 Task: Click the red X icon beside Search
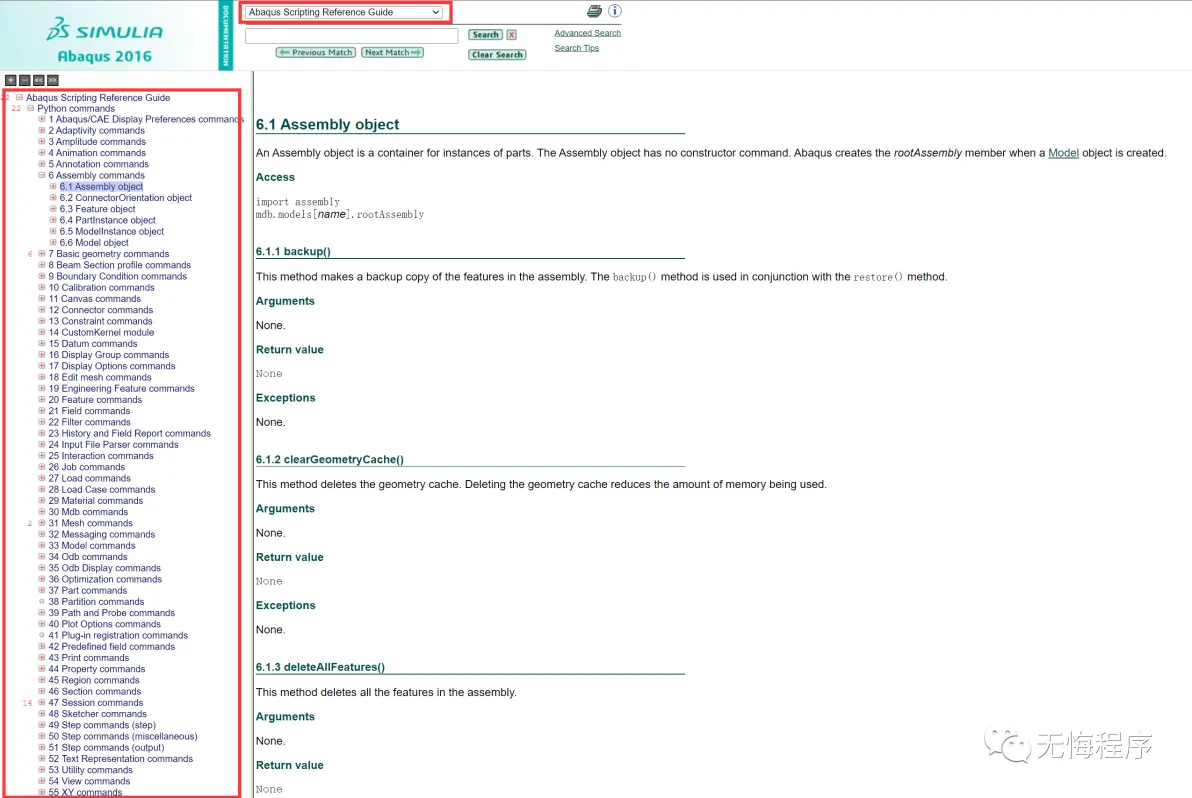pos(512,34)
